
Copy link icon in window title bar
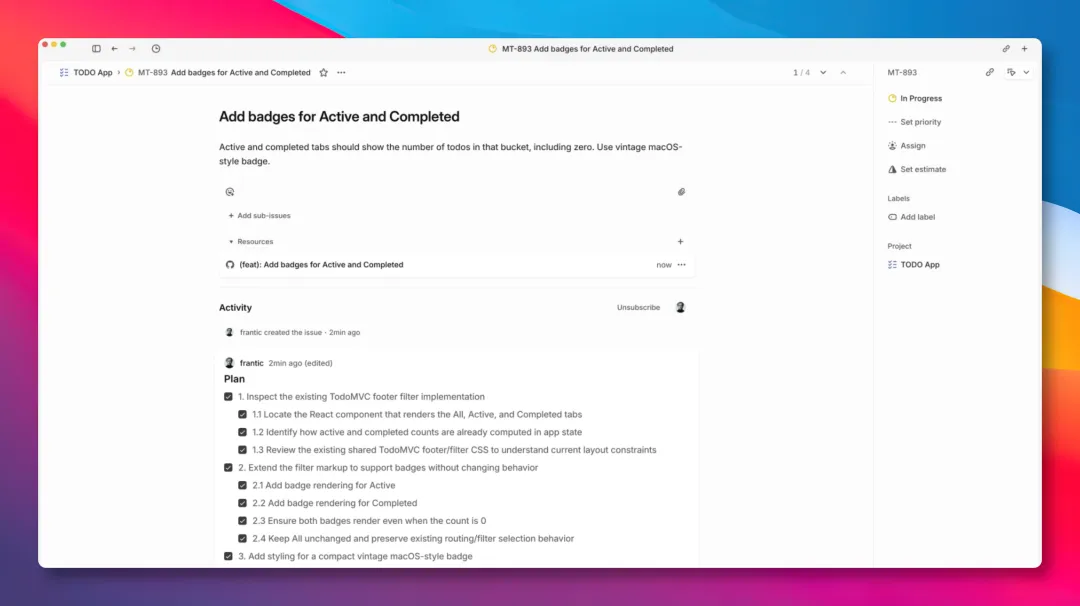pyautogui.click(x=1006, y=49)
